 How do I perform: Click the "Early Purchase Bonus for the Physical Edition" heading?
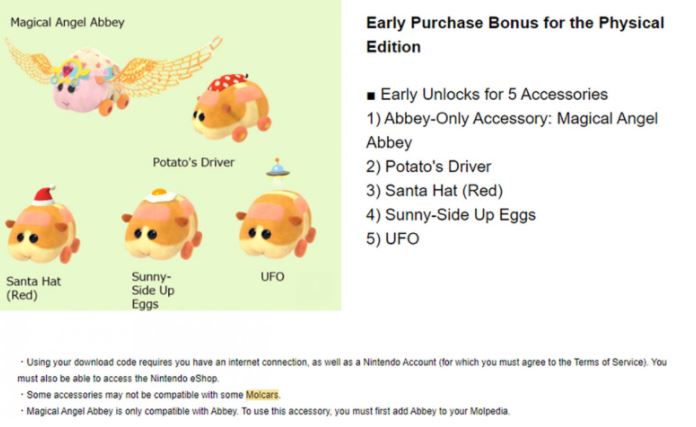point(514,34)
